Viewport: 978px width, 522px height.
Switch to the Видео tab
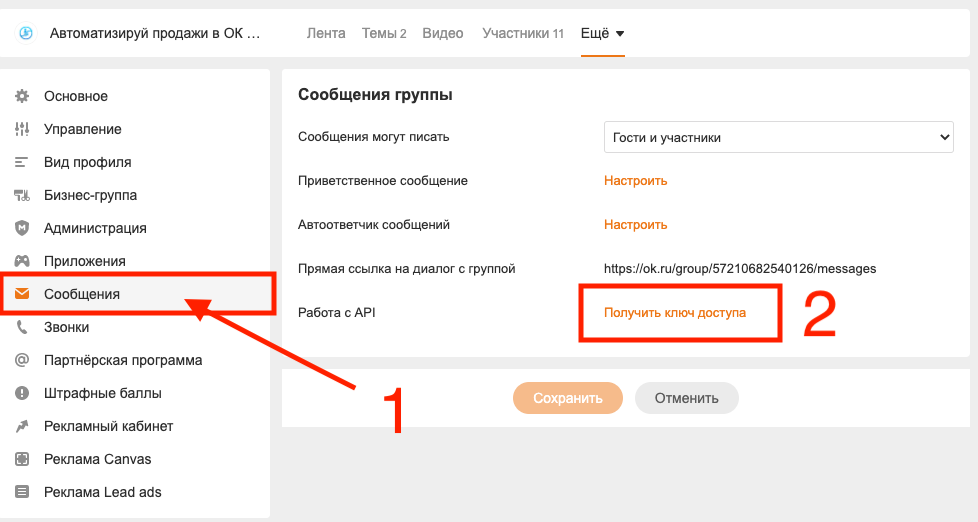point(443,33)
